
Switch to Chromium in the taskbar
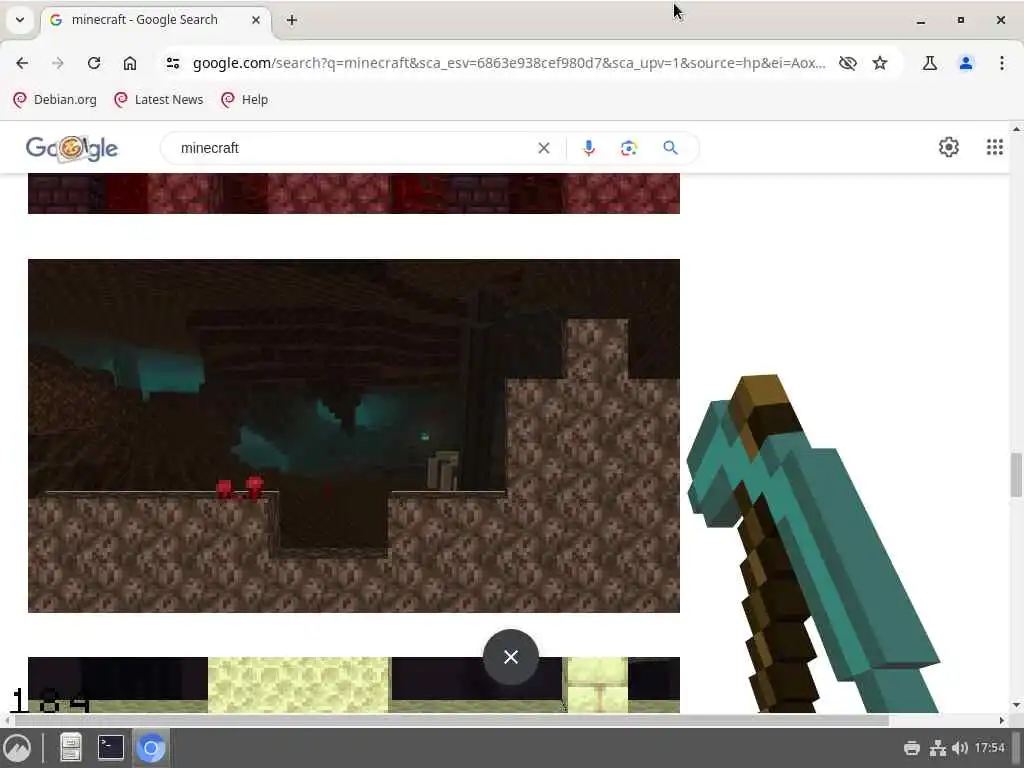pyautogui.click(x=150, y=748)
